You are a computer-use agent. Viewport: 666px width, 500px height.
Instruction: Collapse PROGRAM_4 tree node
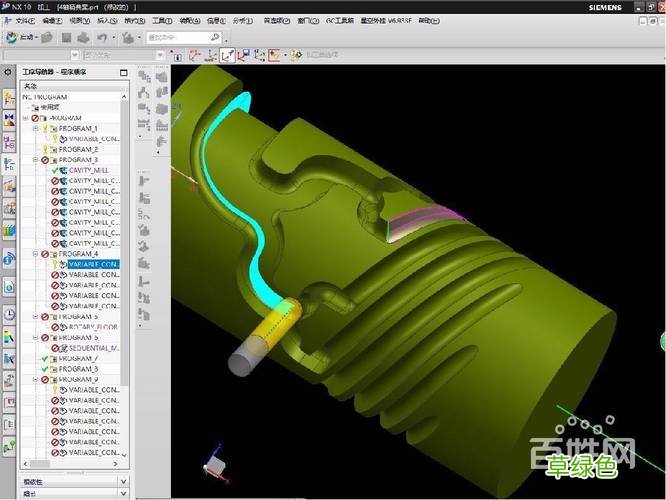36,254
